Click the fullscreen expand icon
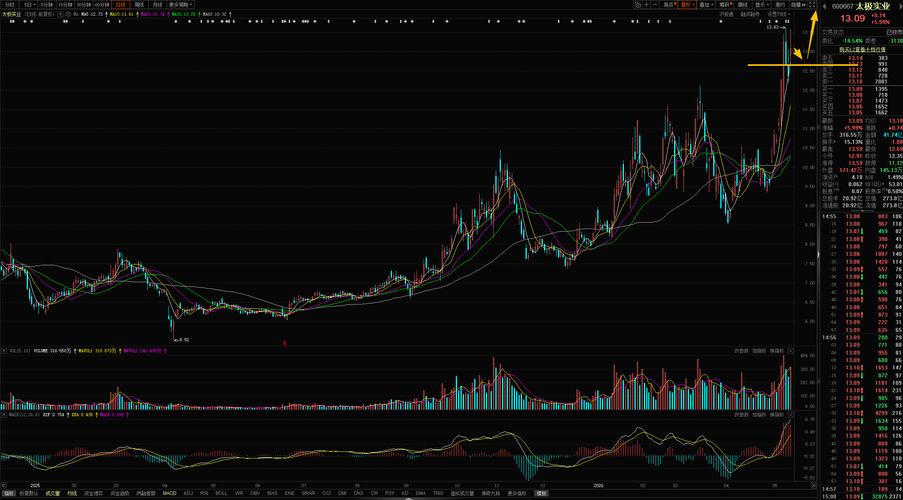Screen dimensions: 903x500 point(813,5)
